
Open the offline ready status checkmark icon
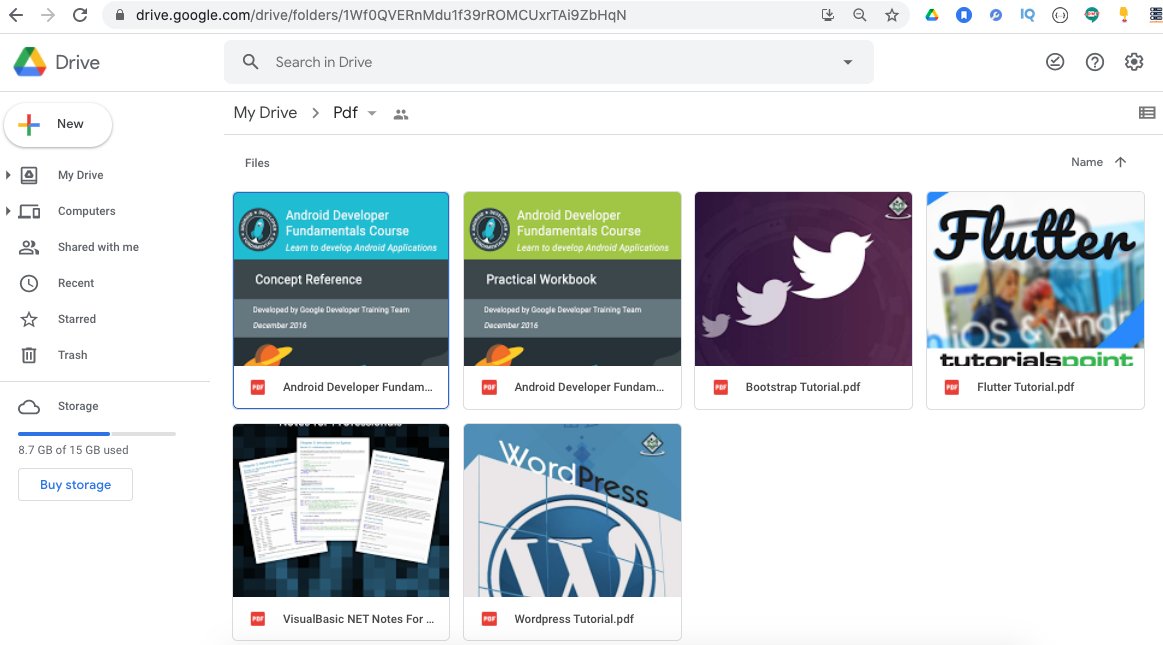1055,62
